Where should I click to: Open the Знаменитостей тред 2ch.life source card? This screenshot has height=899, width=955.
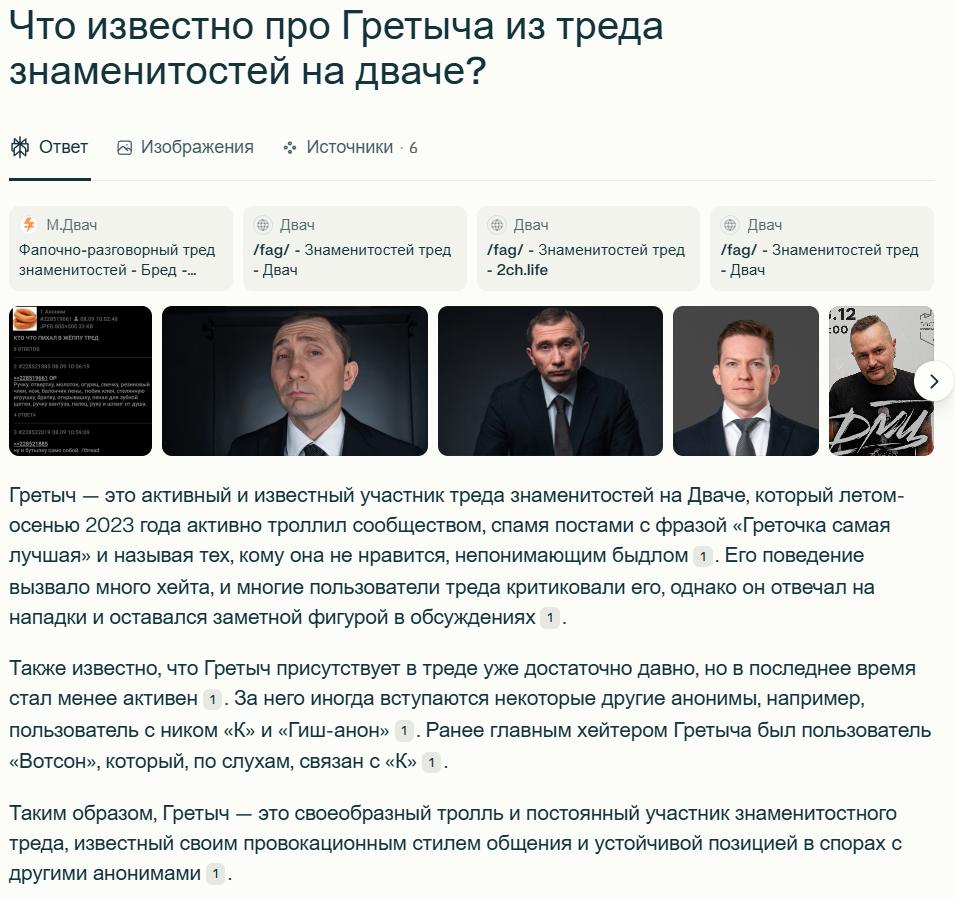pos(588,249)
